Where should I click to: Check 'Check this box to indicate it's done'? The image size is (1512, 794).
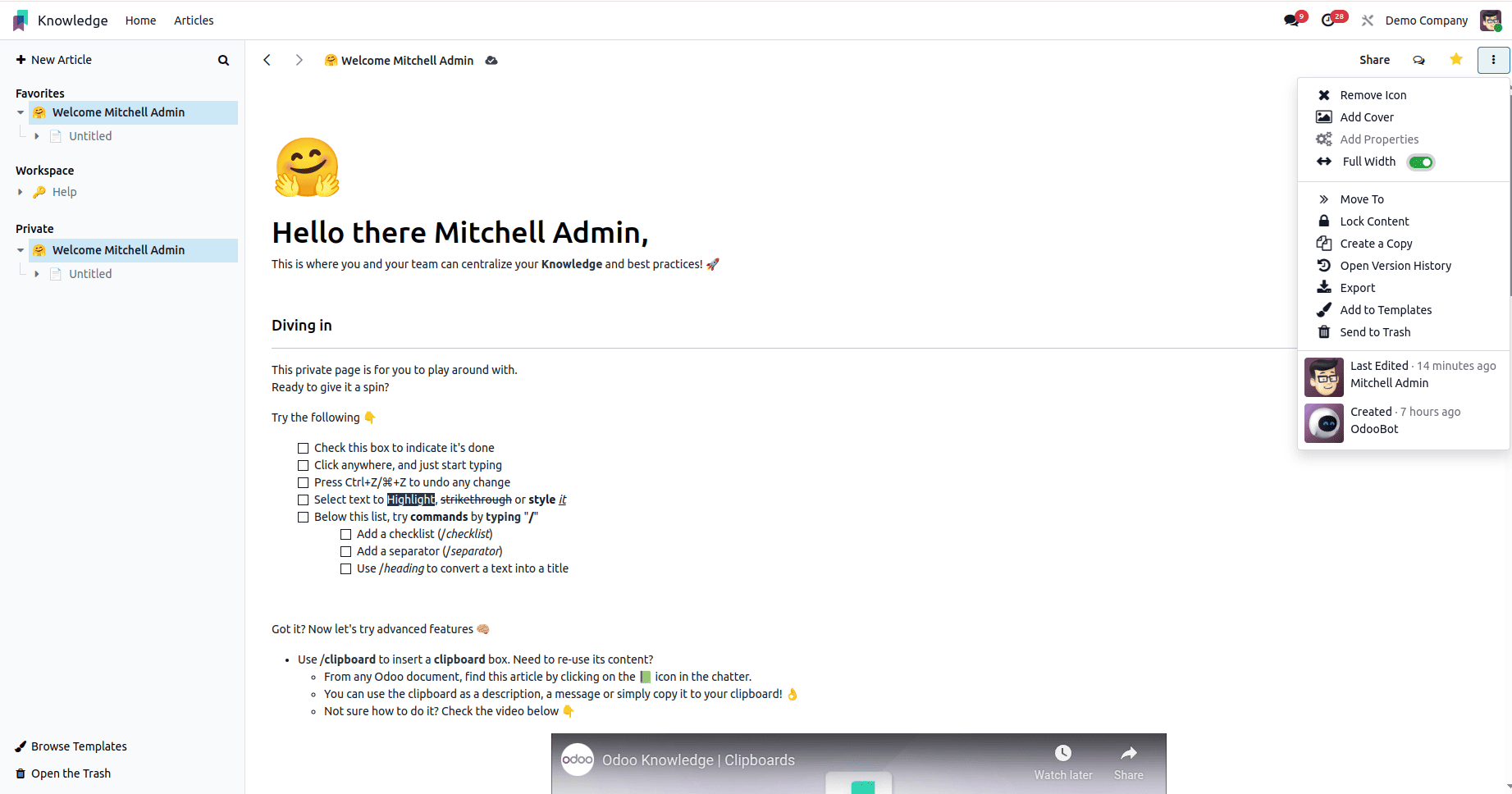point(304,448)
